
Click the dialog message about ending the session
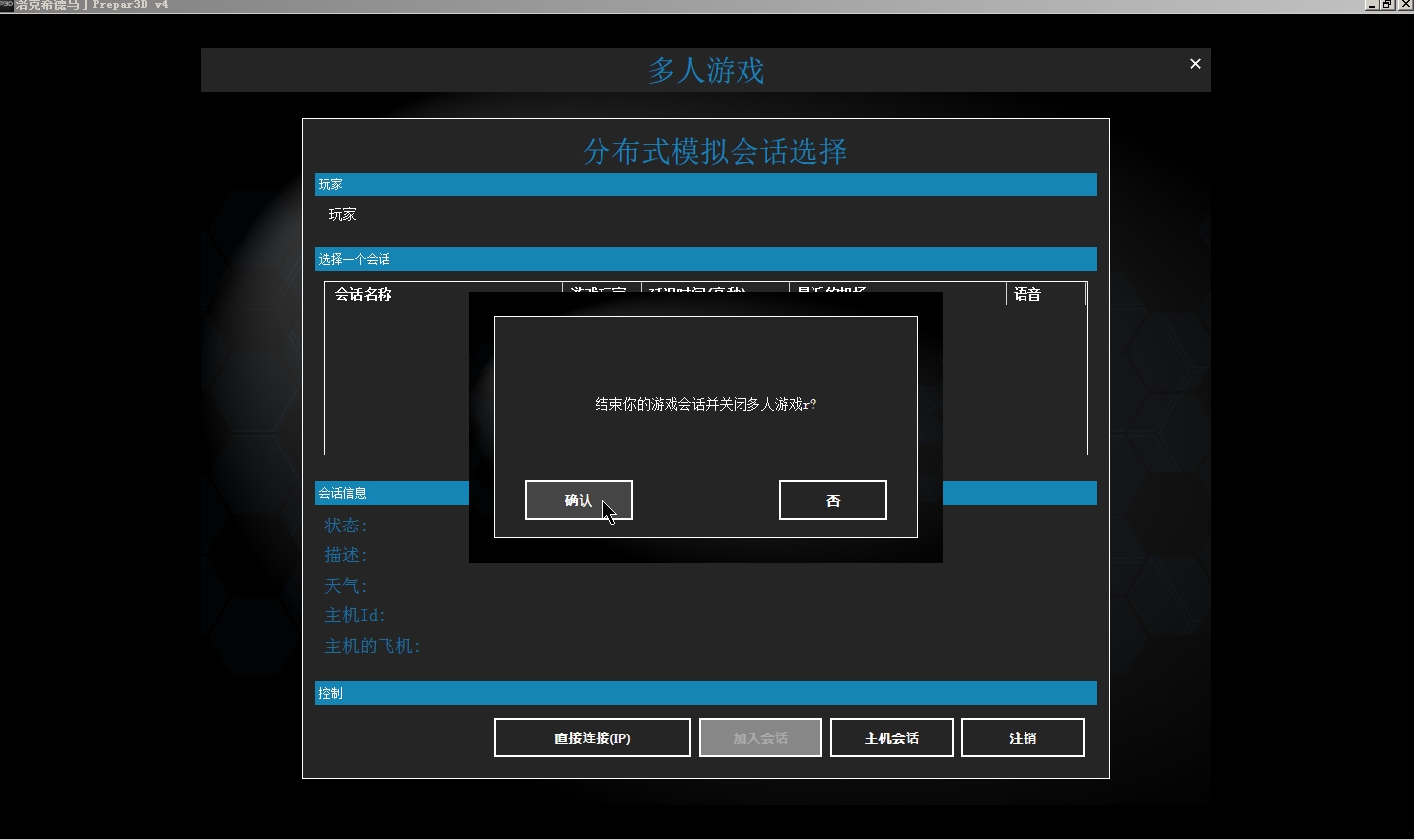pos(705,404)
